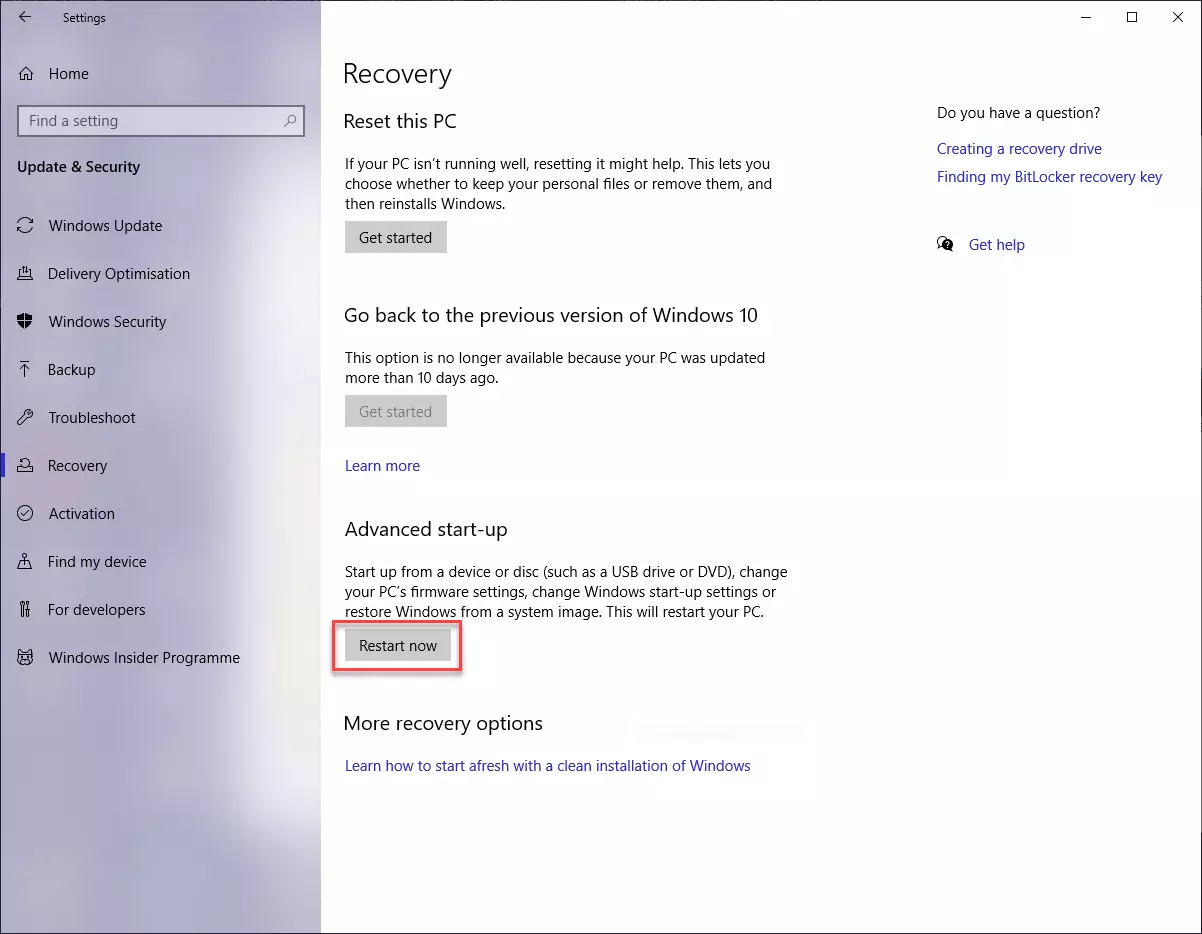Click the Activation checkmark circle icon
The width and height of the screenshot is (1202, 934).
tap(26, 514)
